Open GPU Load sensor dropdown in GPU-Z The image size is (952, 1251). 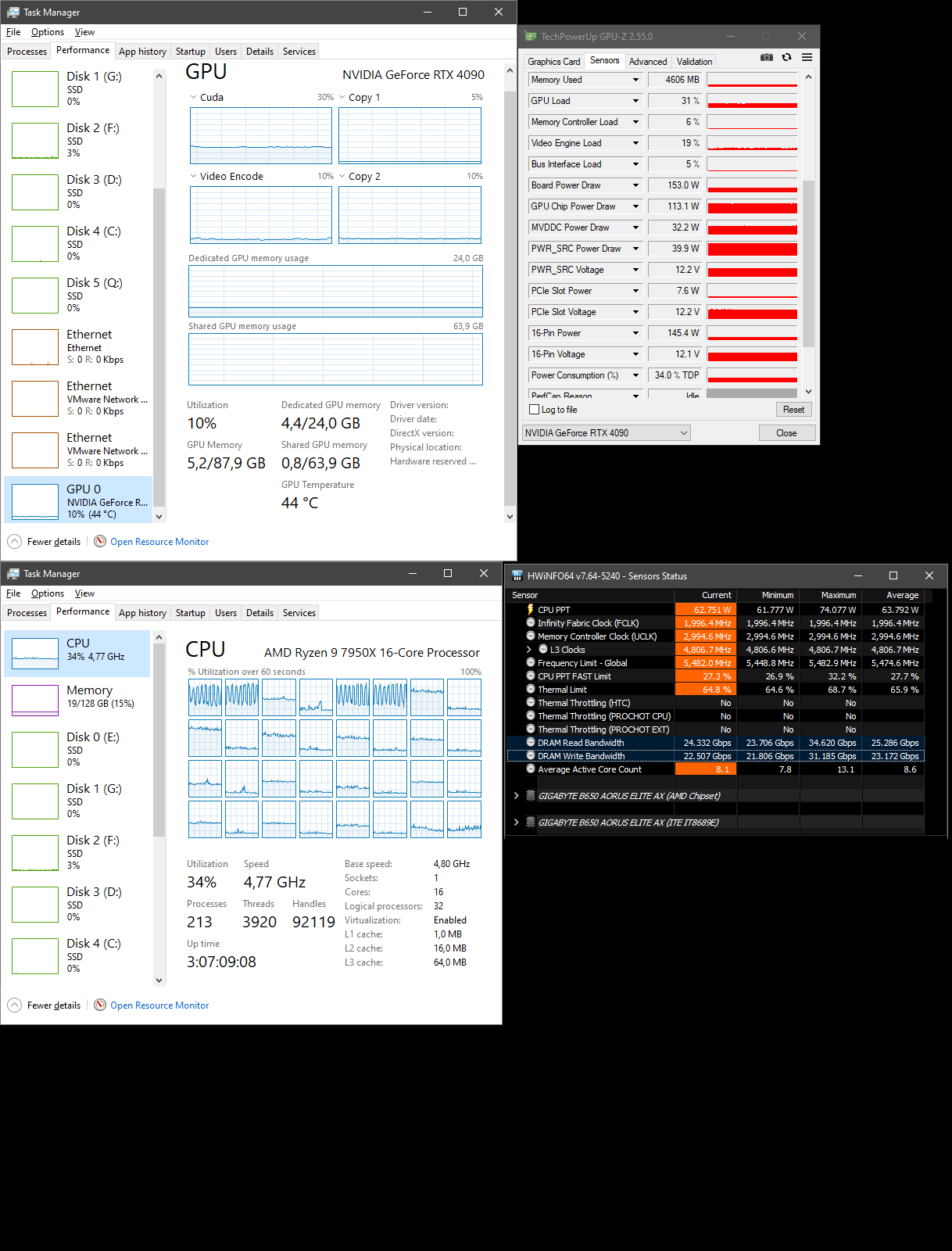pos(635,101)
